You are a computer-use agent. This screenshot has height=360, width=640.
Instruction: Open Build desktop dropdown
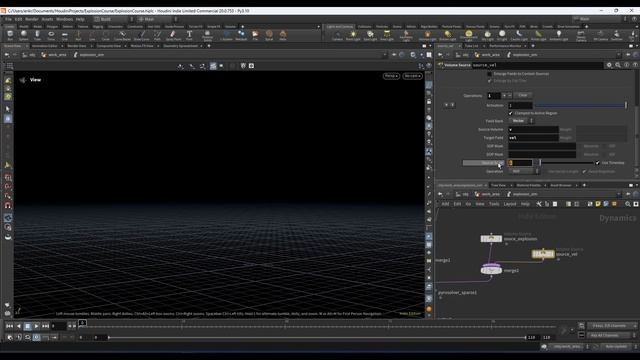click(x=113, y=19)
